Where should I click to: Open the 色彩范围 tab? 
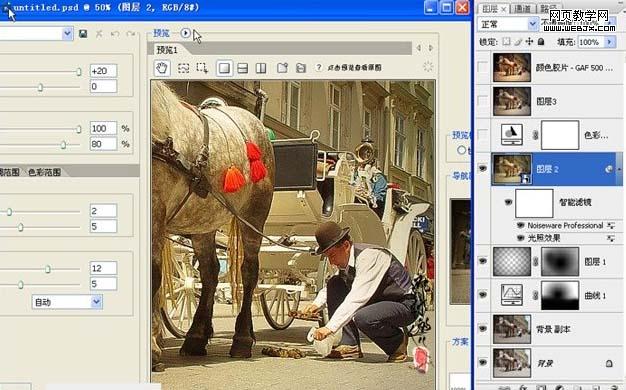coord(44,172)
